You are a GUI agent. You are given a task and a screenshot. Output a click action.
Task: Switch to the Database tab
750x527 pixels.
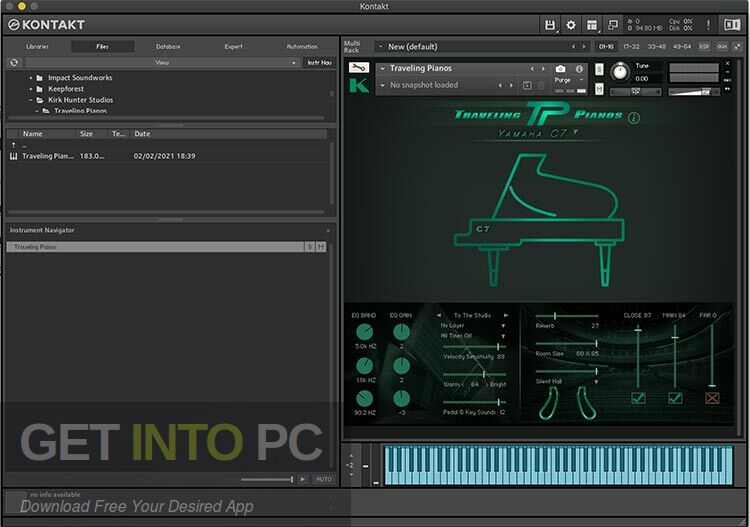point(168,46)
